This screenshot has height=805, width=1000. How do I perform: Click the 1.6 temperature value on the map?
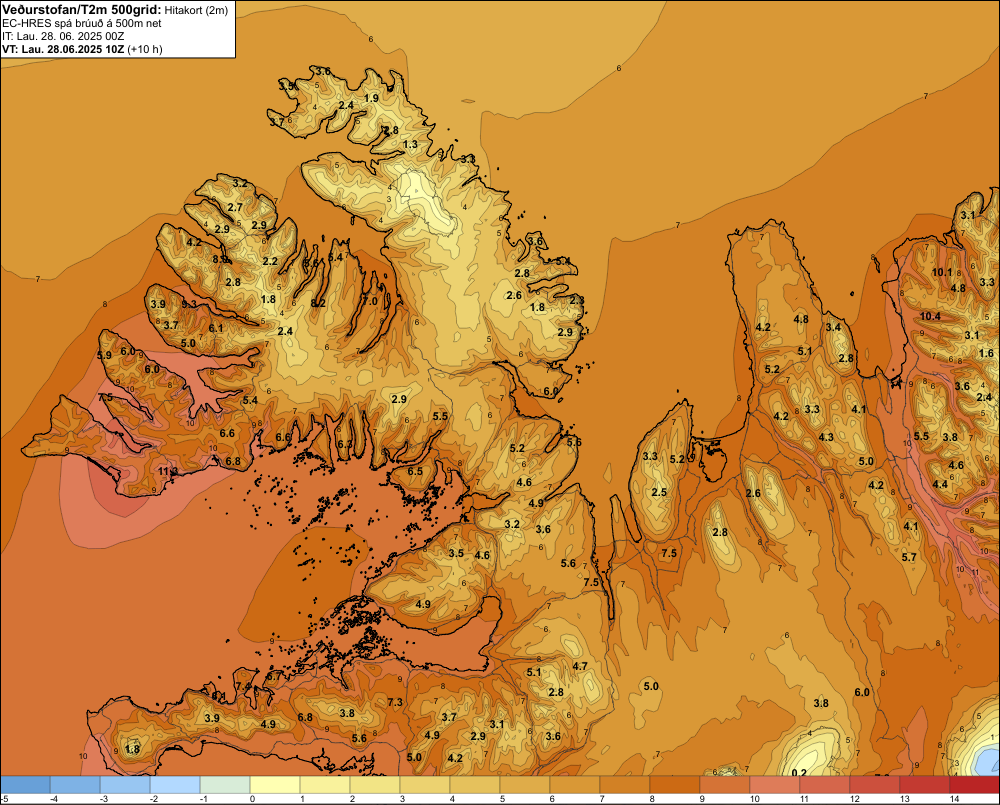click(986, 353)
